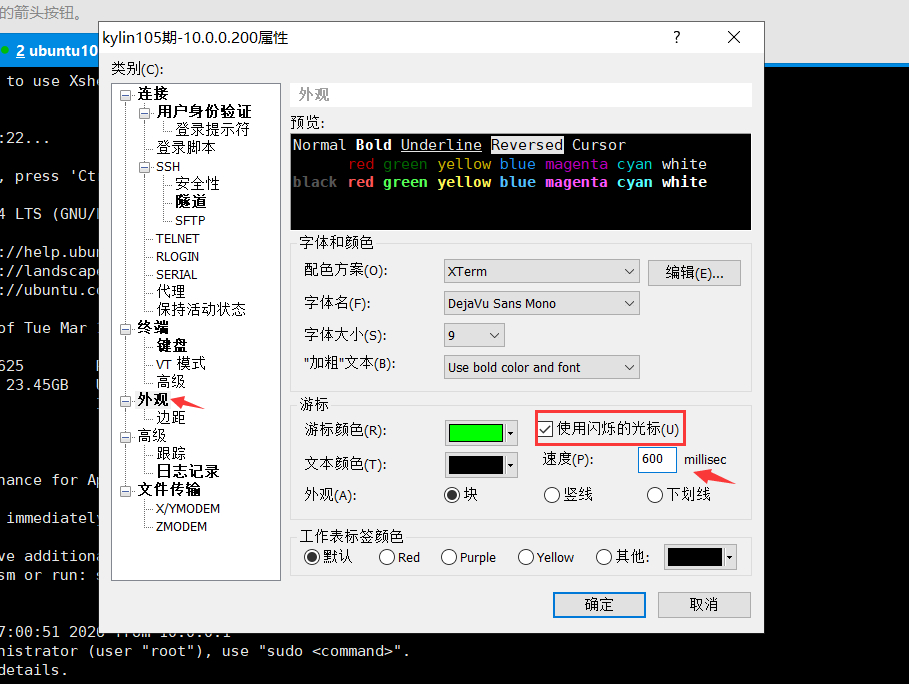Open the VT 模式 settings page
The image size is (909, 684).
(x=181, y=363)
